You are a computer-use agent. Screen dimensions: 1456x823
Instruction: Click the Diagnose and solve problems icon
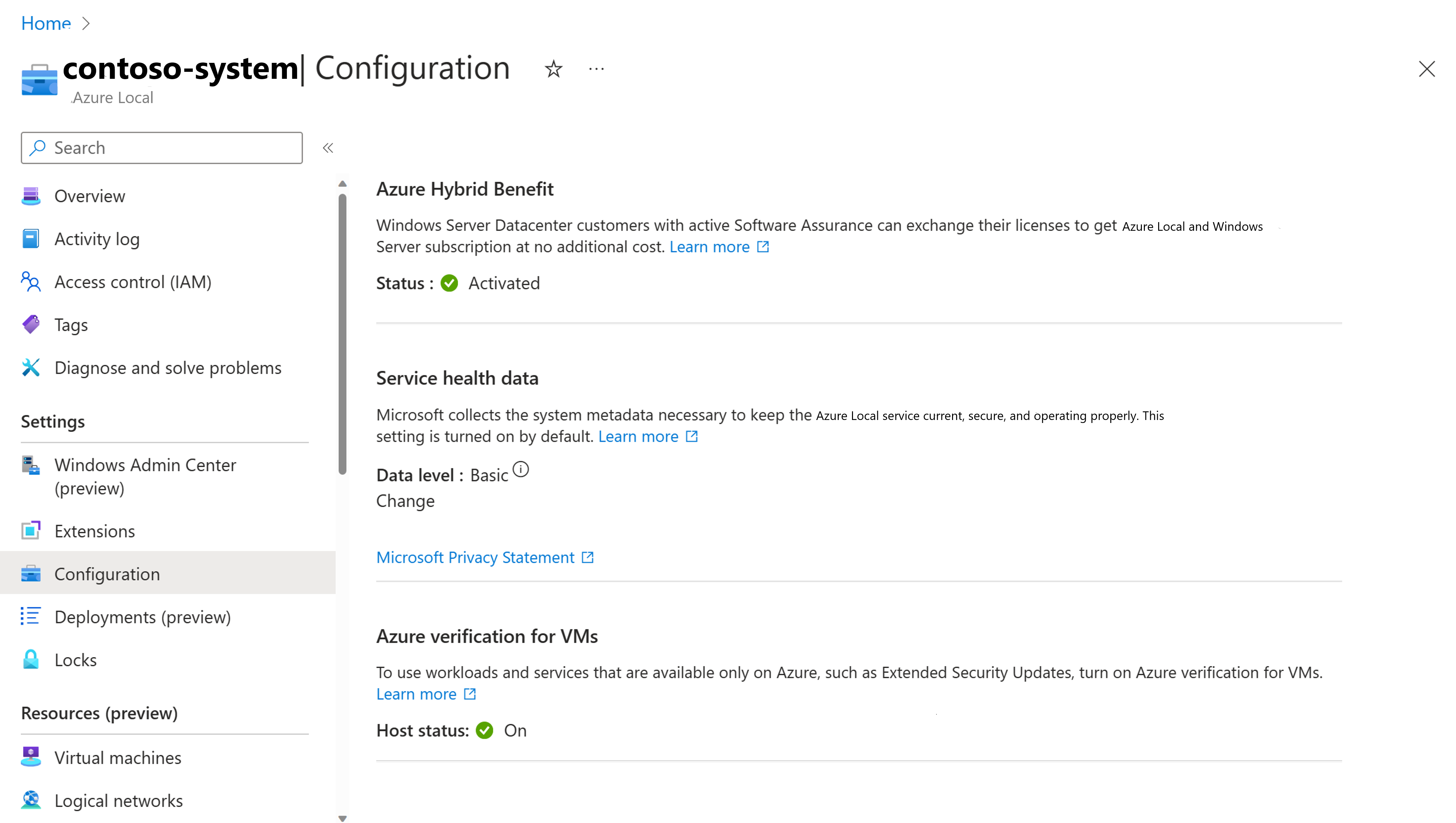(x=31, y=367)
